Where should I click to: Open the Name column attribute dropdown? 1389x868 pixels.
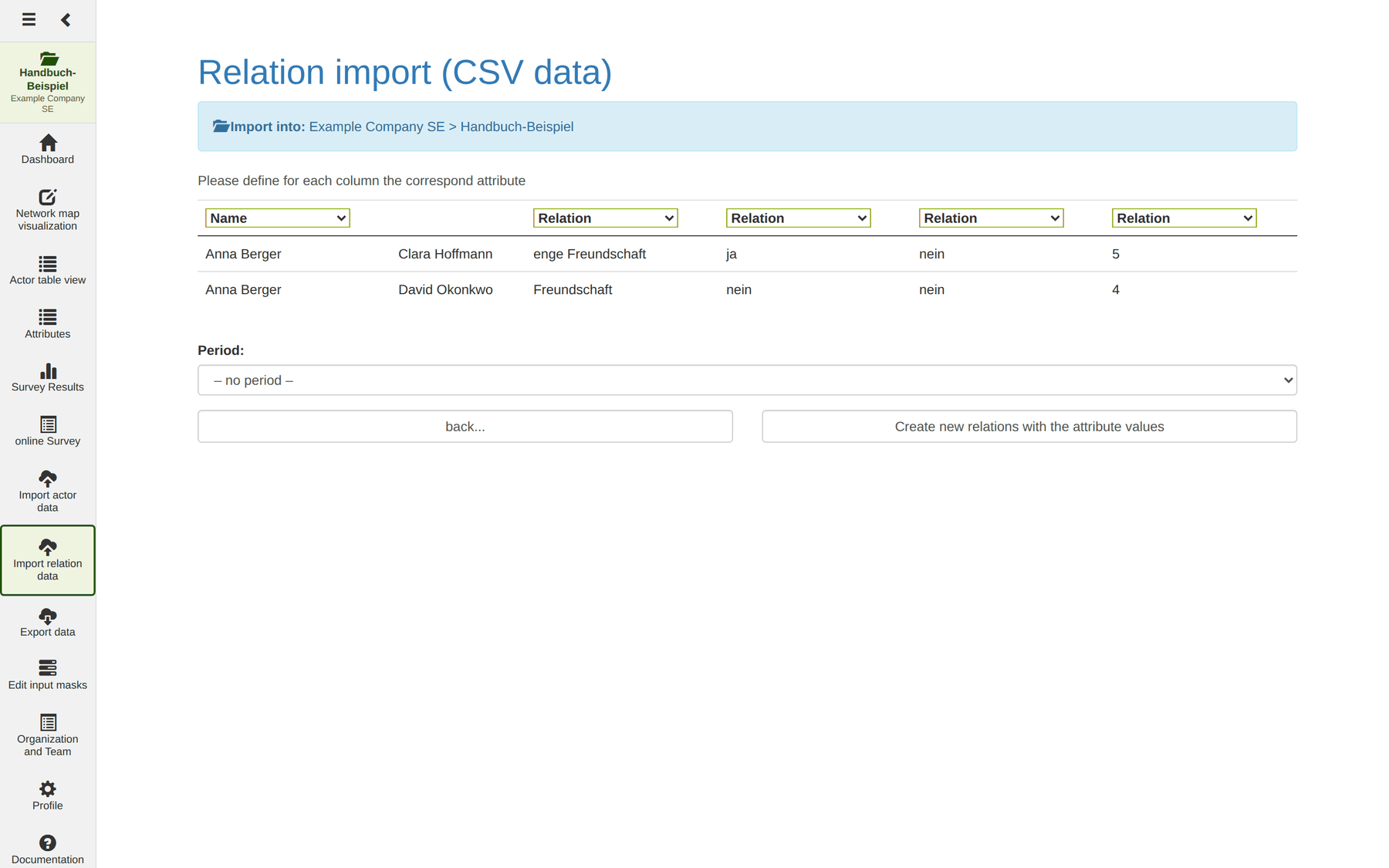(278, 218)
